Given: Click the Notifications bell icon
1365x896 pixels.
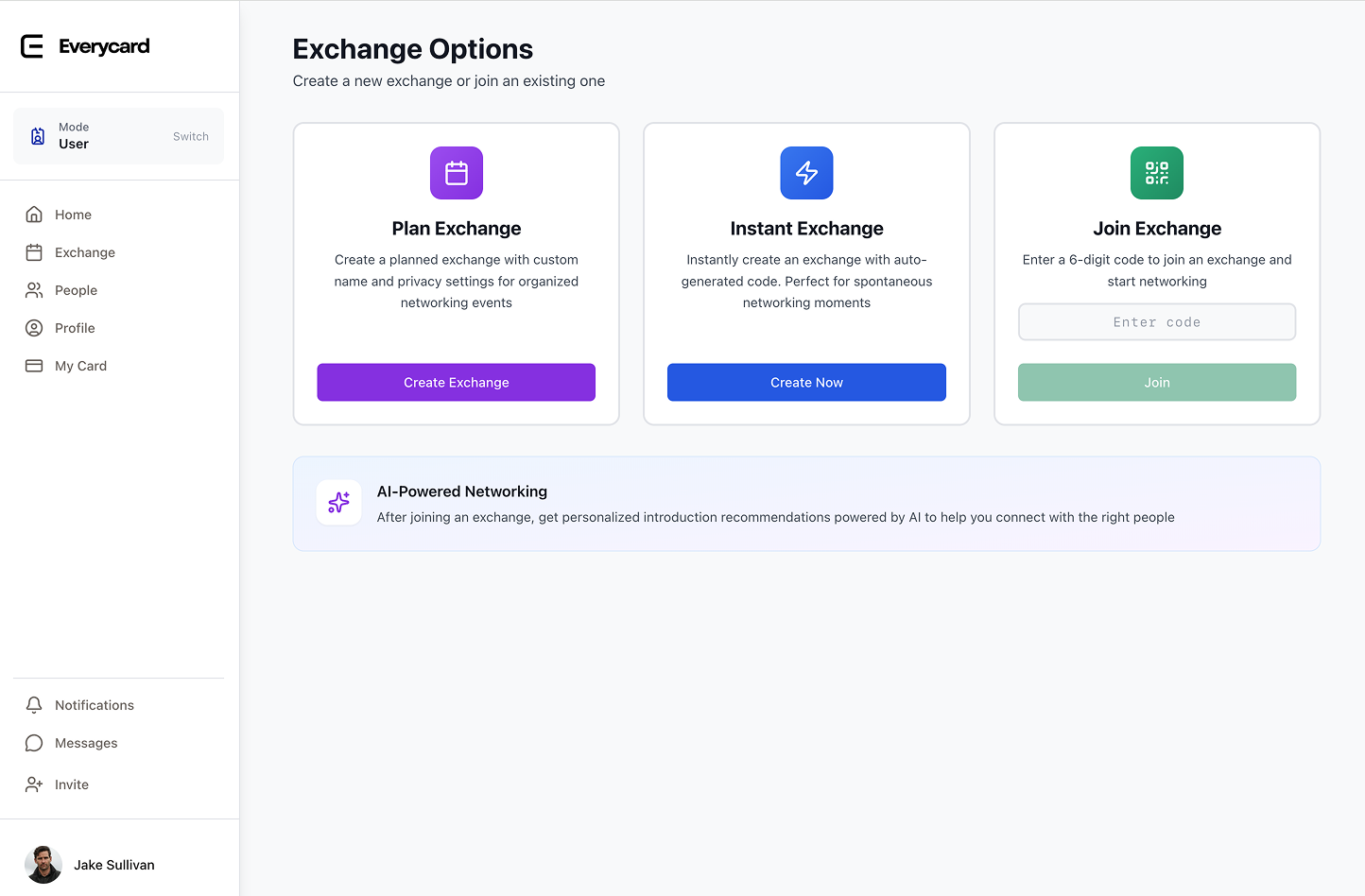Looking at the screenshot, I should click(x=34, y=704).
